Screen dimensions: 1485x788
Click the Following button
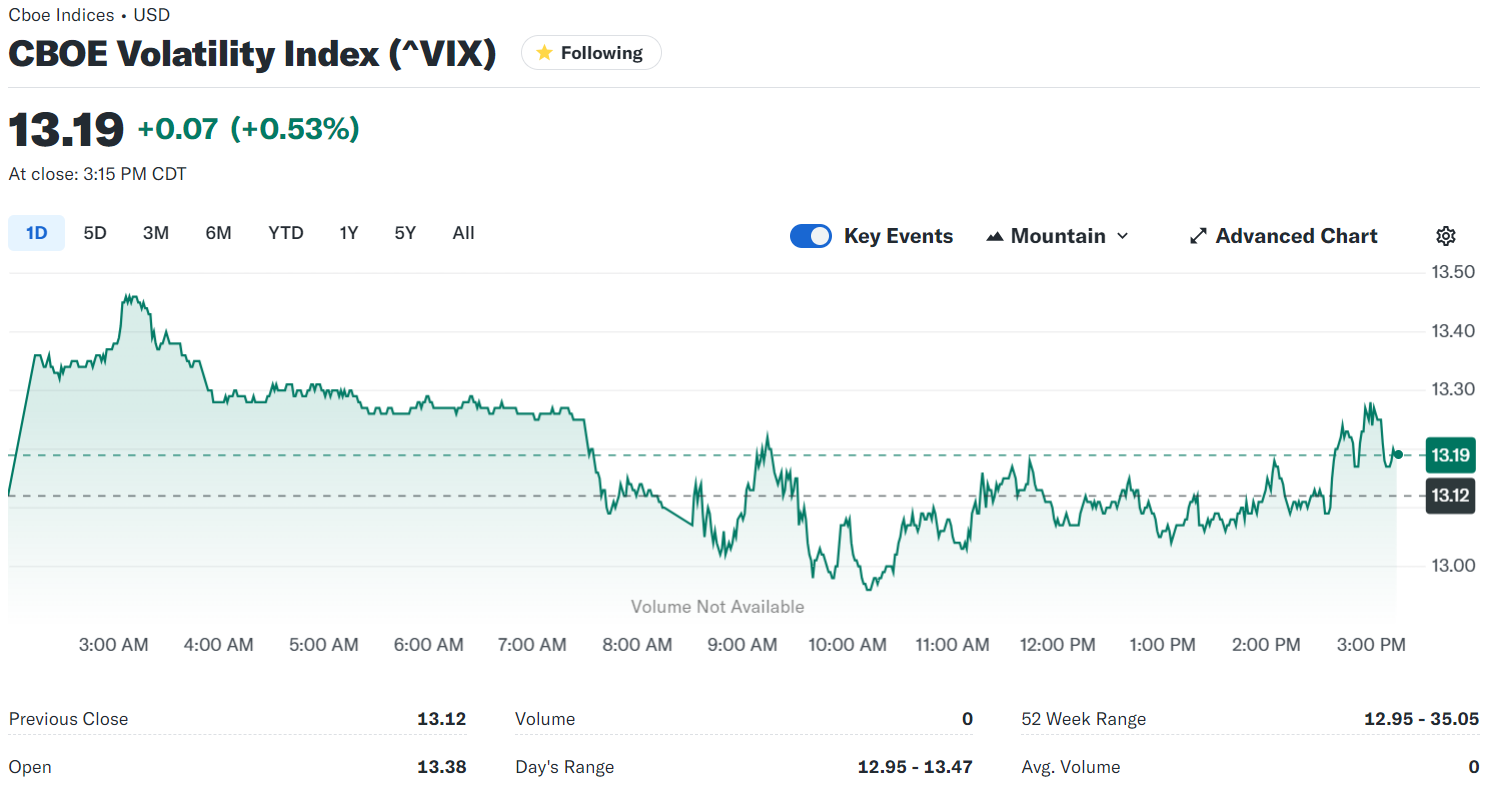click(591, 53)
